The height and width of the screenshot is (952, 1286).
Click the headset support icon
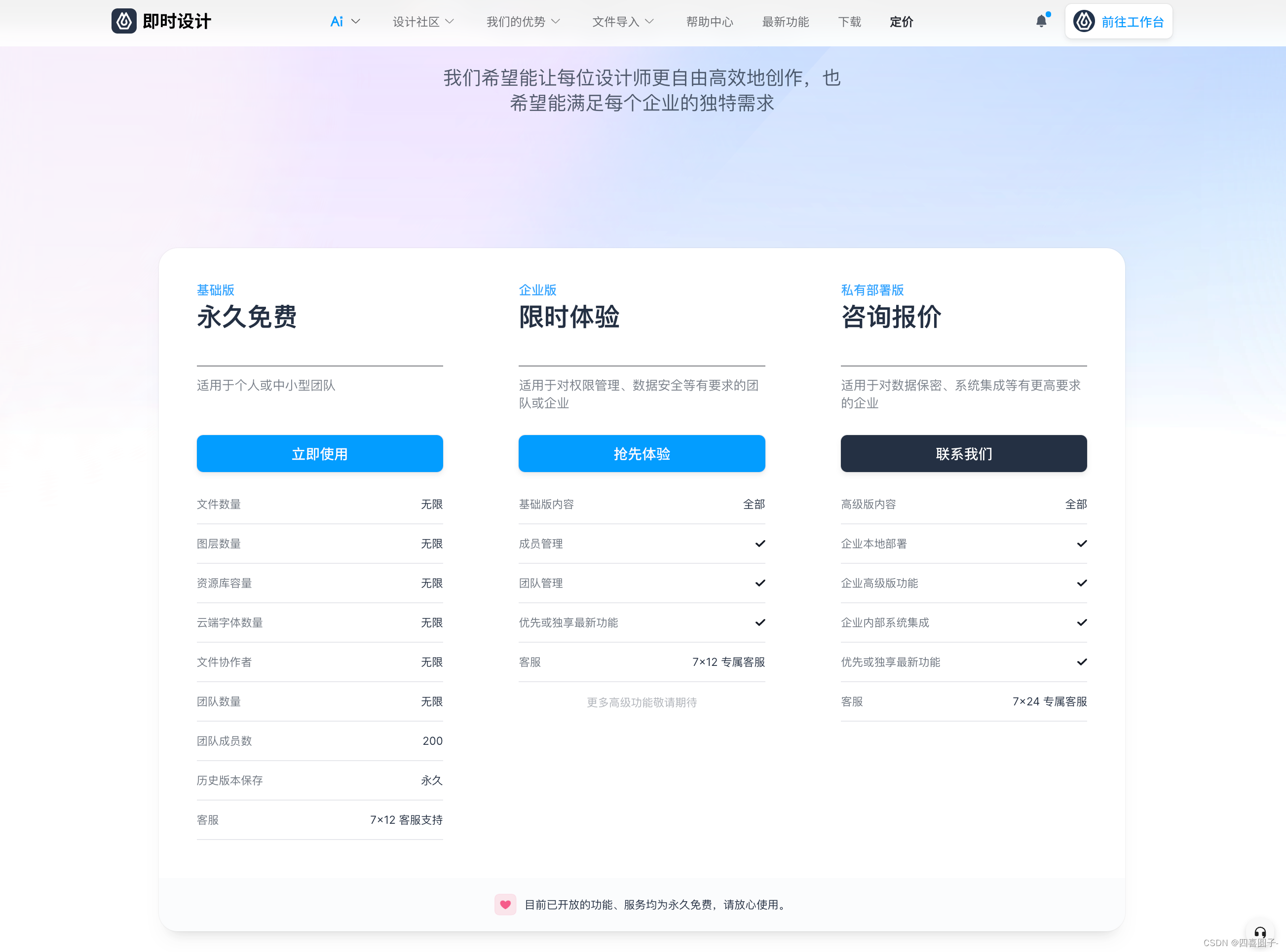(1260, 932)
